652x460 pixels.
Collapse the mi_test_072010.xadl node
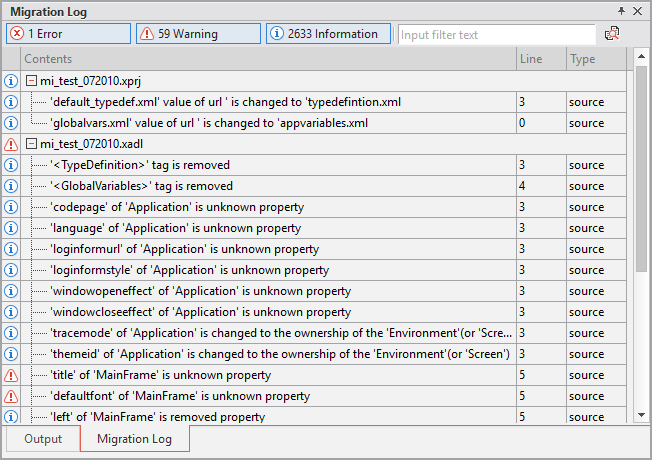point(32,144)
